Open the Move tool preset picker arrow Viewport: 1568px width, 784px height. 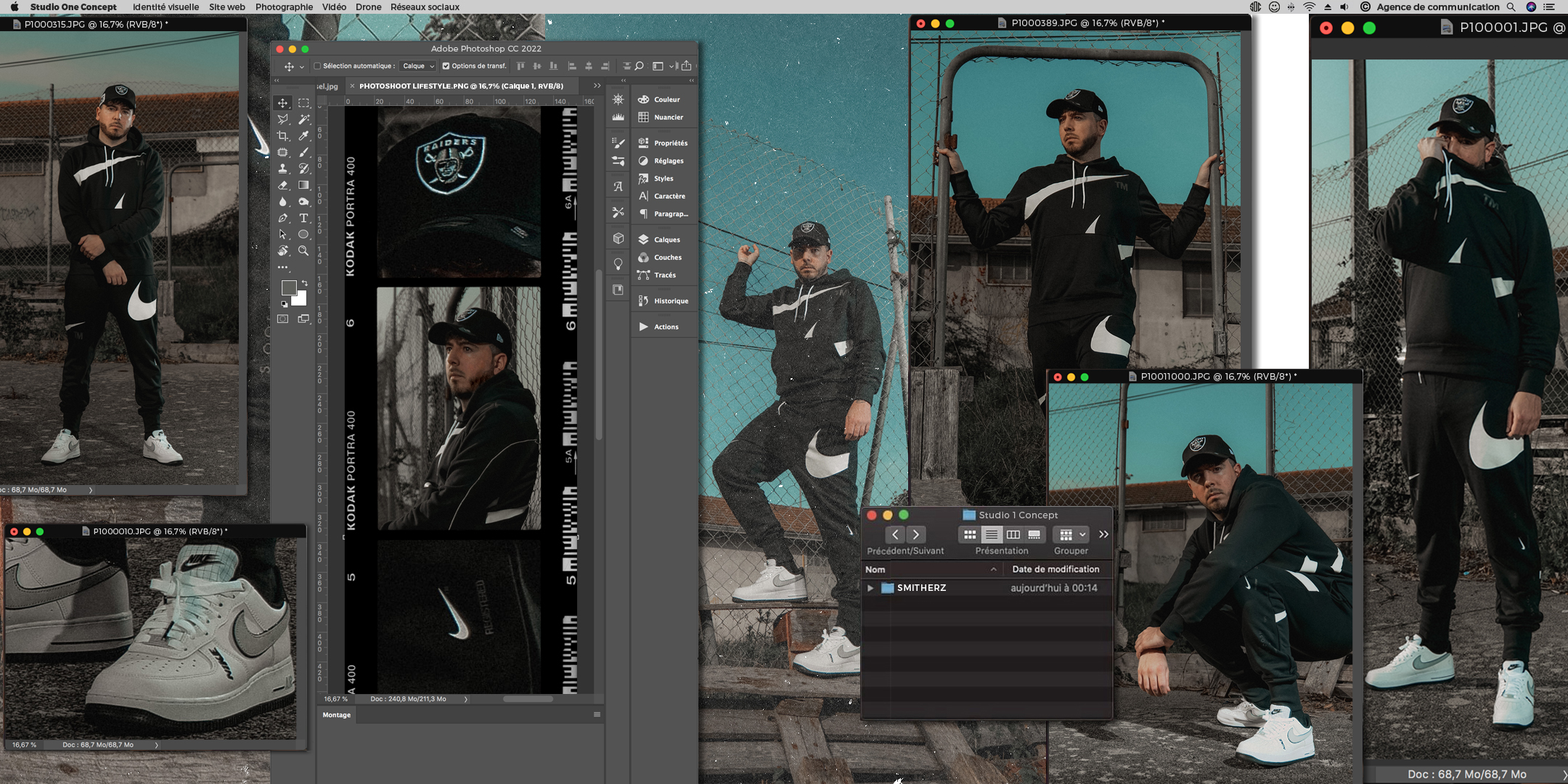[301, 67]
